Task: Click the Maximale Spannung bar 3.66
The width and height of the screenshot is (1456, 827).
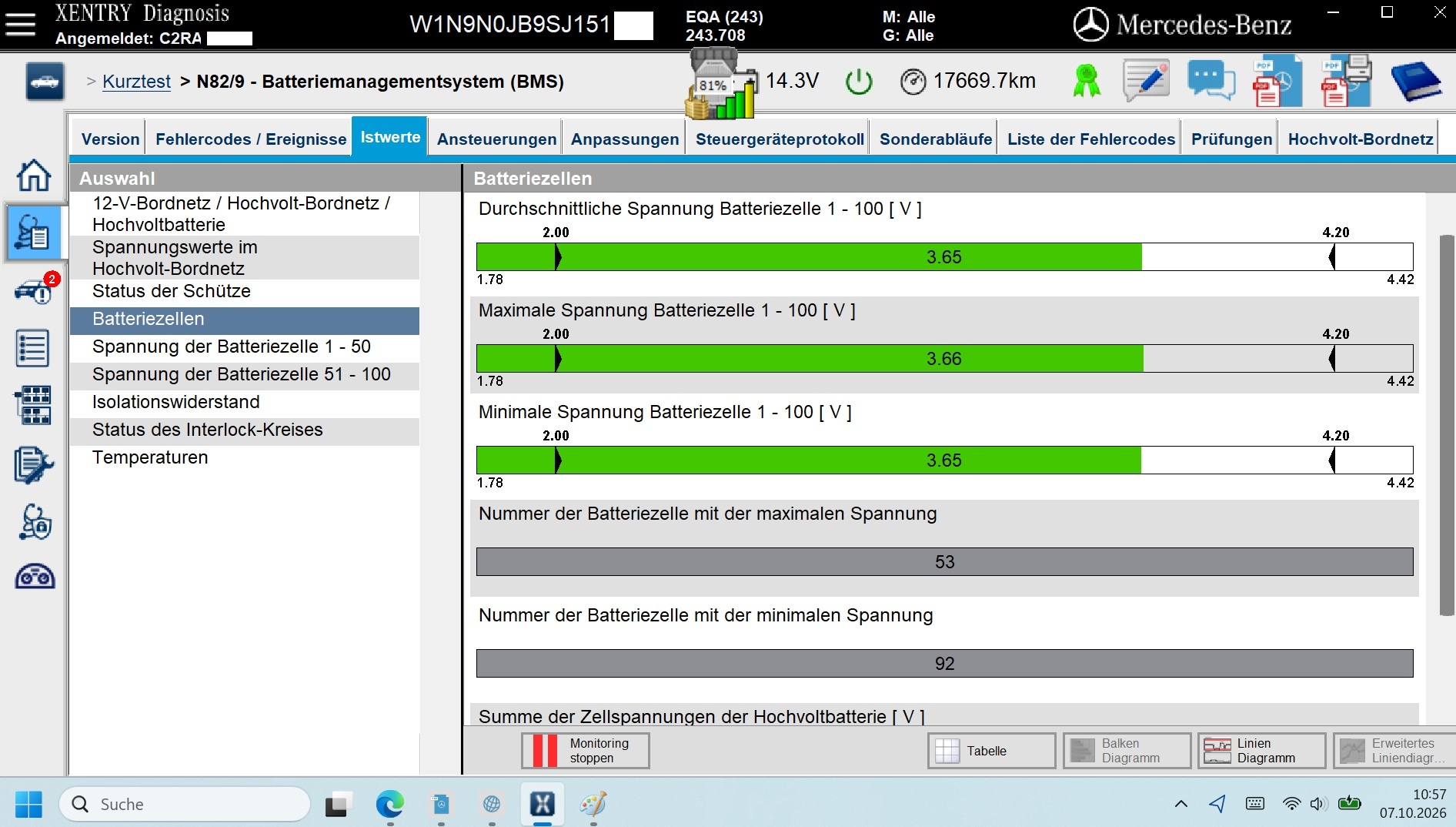Action: point(944,359)
